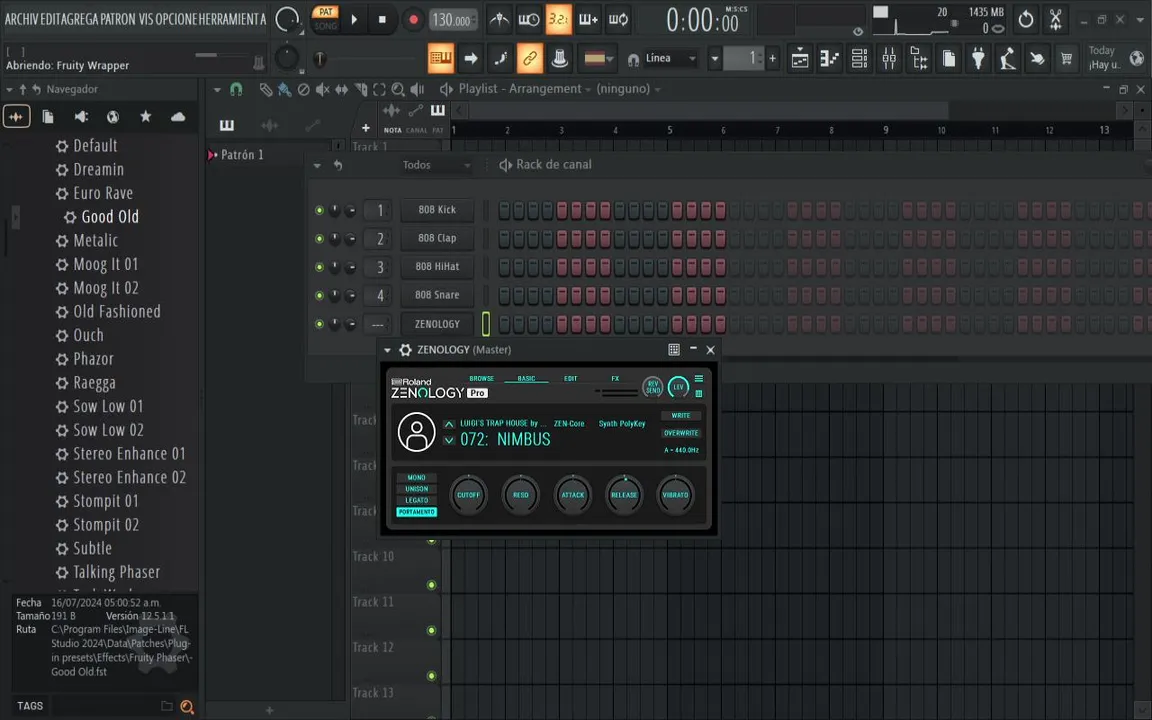
Task: Select the ZENOLOGY channel button
Action: [x=437, y=324]
